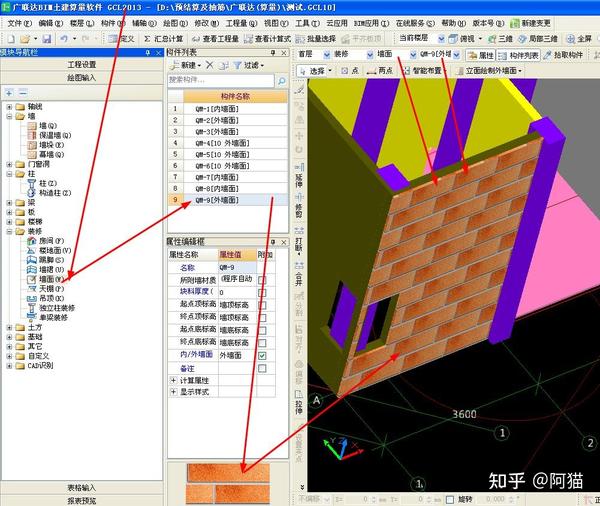
Task: Open 当前楼层 dropdown
Action: [441, 39]
